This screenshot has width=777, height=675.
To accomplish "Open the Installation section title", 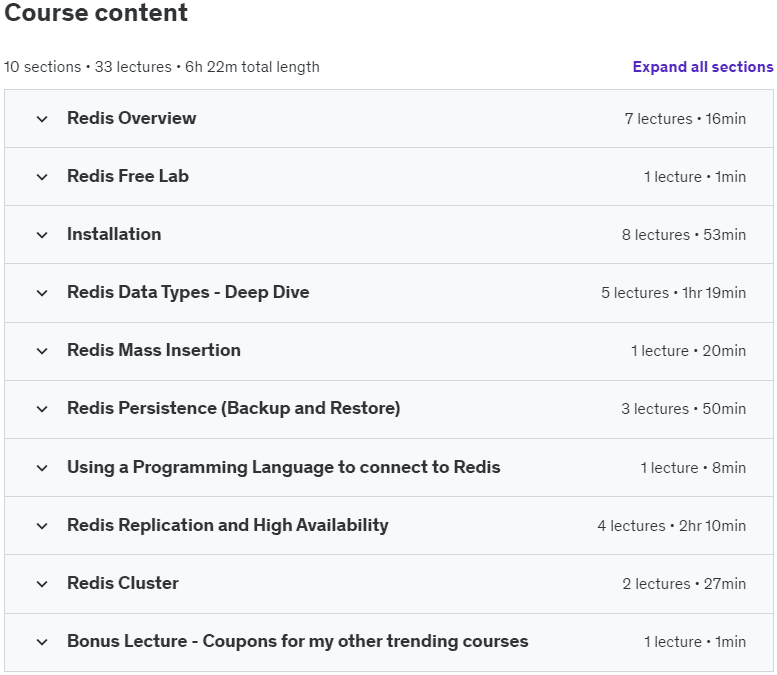I will click(x=114, y=234).
